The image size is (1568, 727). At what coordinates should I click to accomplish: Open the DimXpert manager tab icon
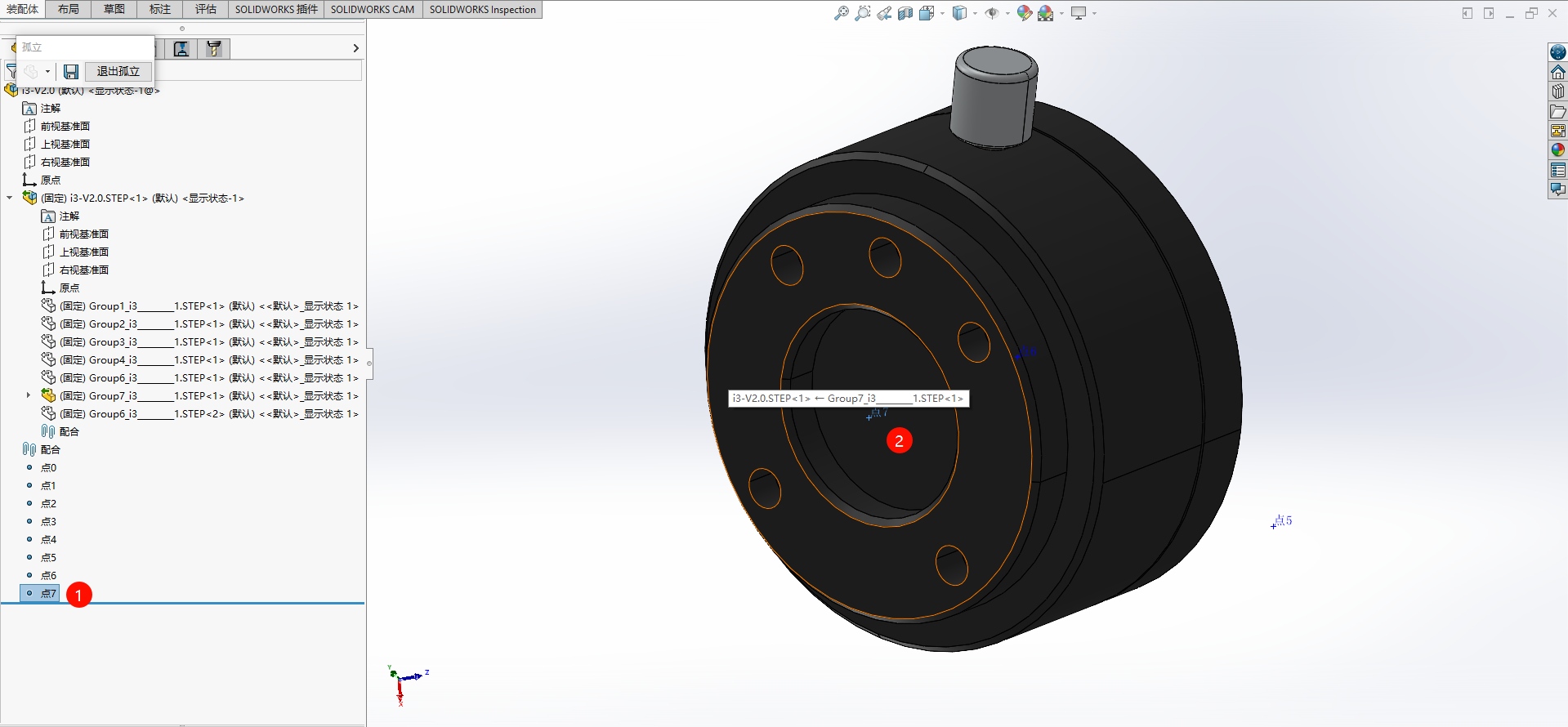click(181, 49)
